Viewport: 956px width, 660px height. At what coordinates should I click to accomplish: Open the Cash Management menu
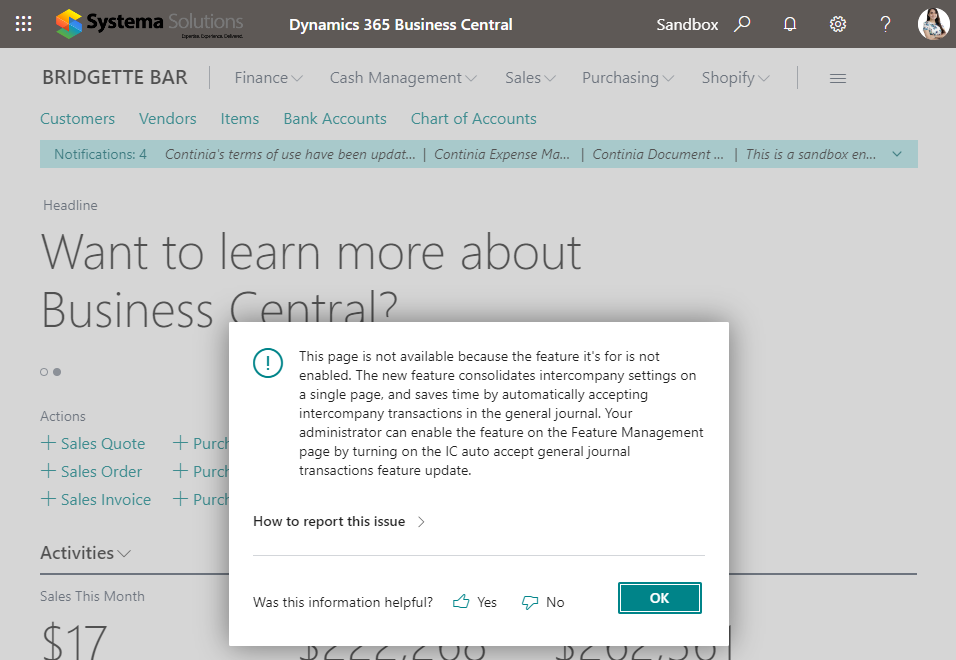(403, 78)
